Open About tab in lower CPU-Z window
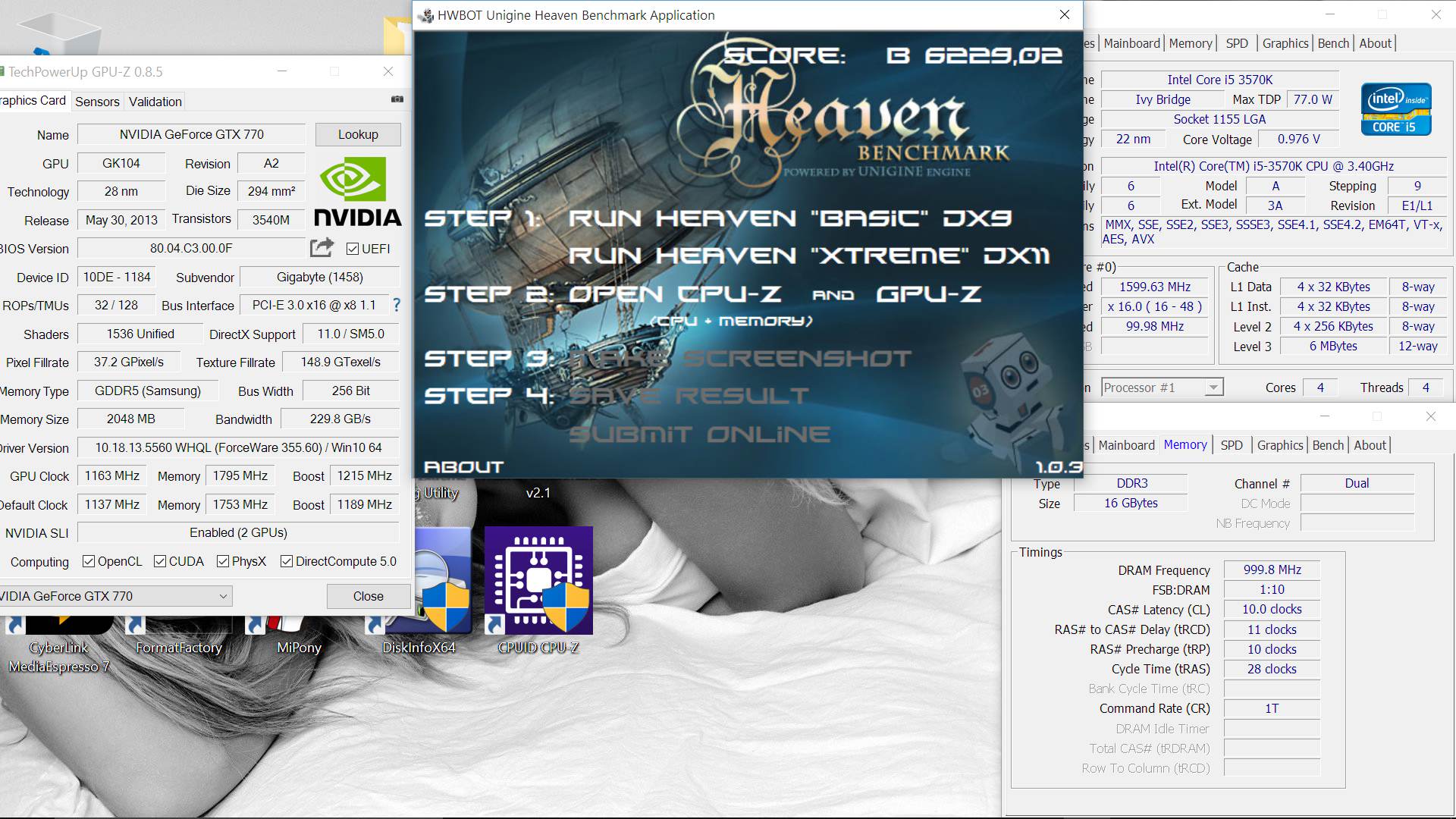Viewport: 1456px width, 819px height. point(1370,445)
